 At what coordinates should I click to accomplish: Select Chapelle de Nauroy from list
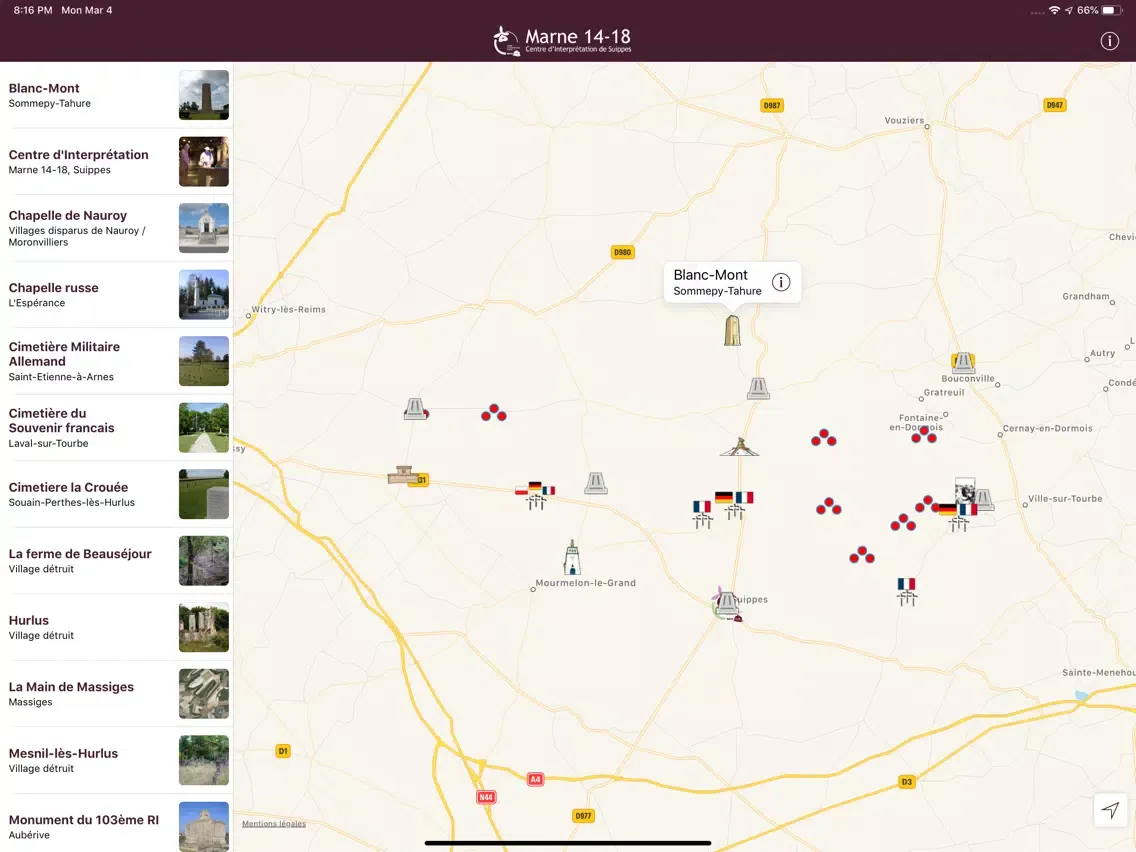pyautogui.click(x=116, y=228)
